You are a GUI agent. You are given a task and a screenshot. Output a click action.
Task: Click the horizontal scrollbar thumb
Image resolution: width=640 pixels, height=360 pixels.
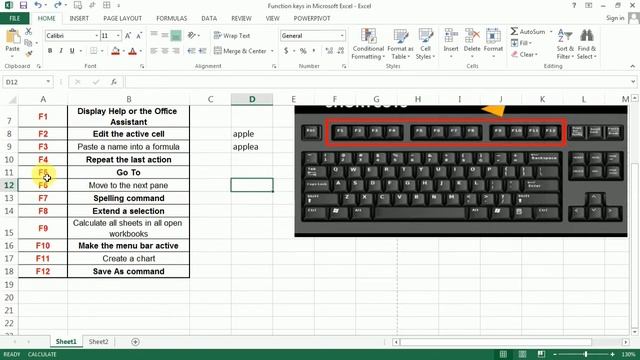pos(496,342)
